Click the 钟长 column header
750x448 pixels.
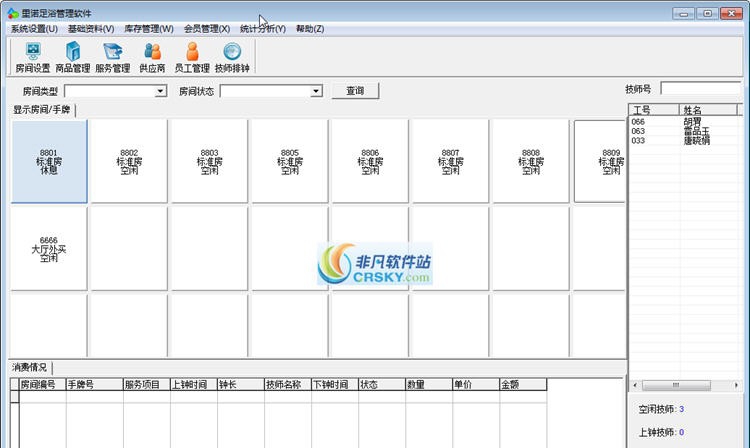241,384
